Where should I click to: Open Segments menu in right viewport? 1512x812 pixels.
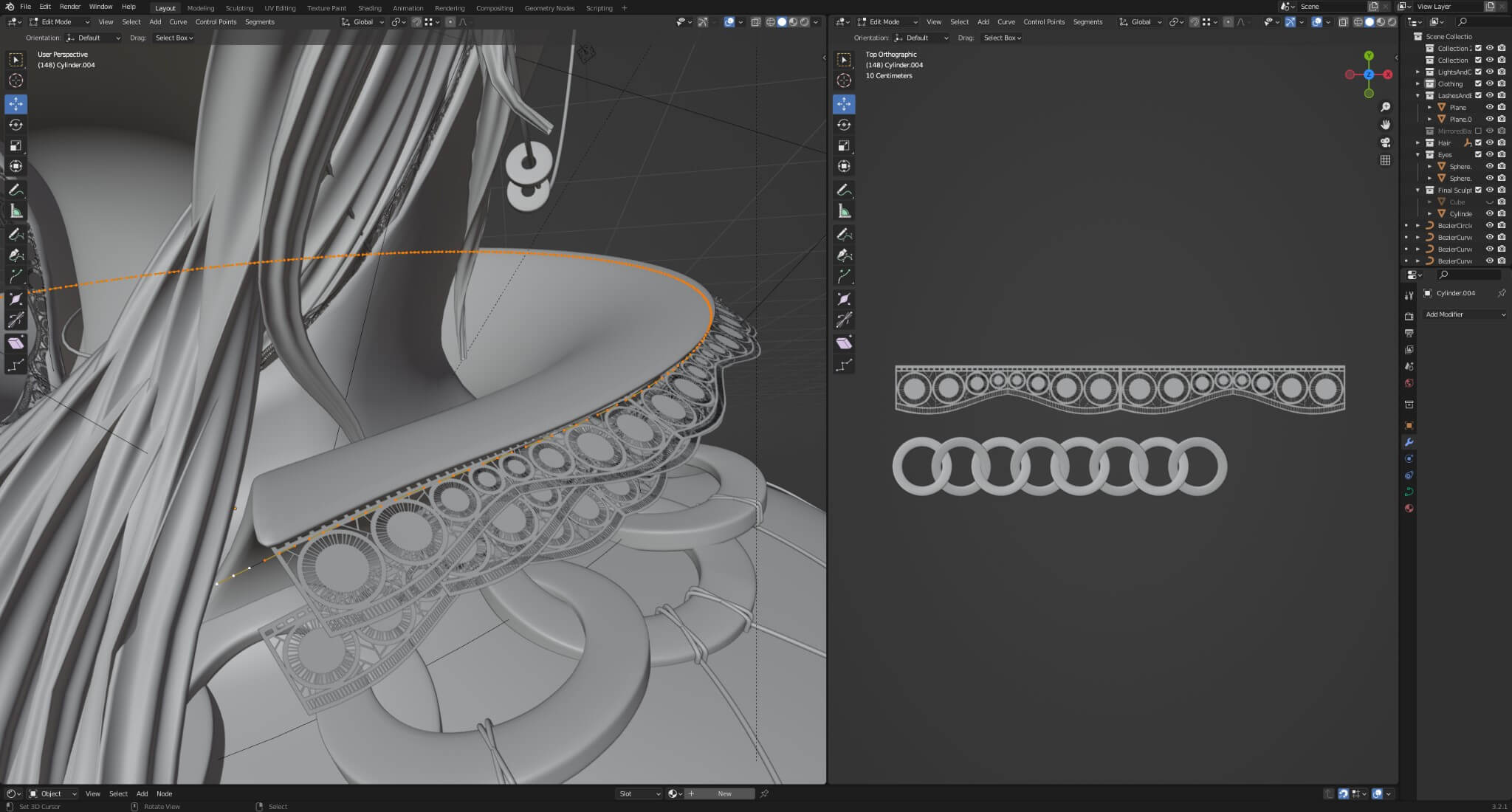point(1087,22)
